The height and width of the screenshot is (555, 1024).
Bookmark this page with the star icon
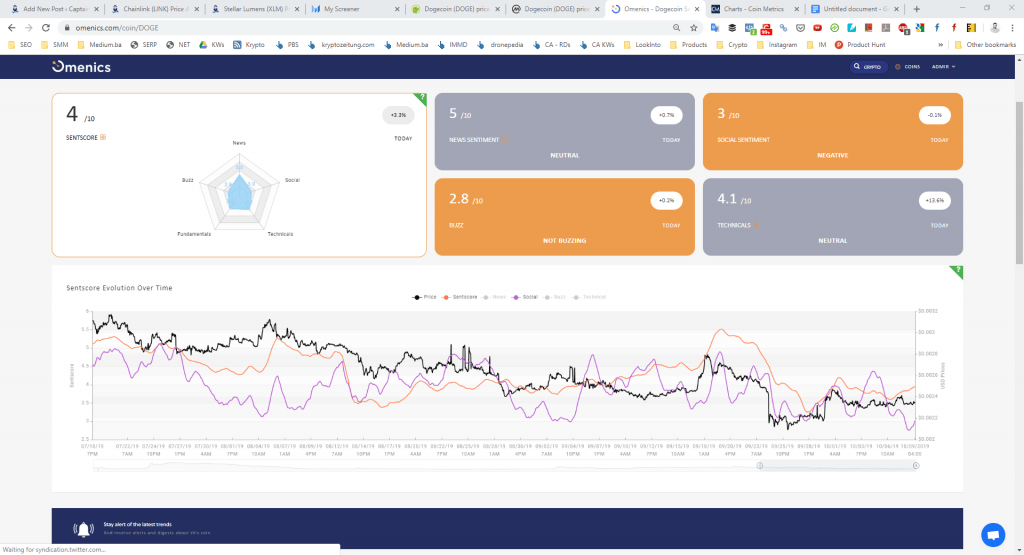click(x=694, y=28)
